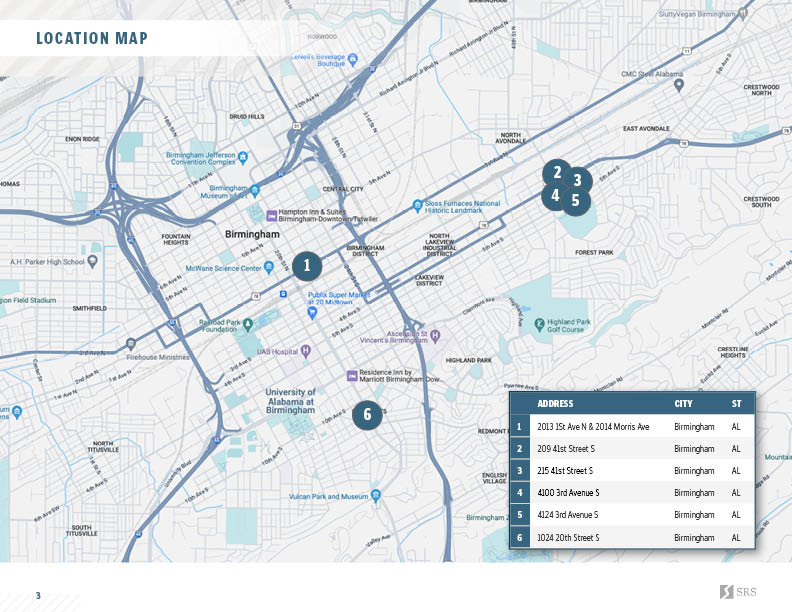
Task: Click the Birmingham city label on map
Action: pyautogui.click(x=252, y=234)
